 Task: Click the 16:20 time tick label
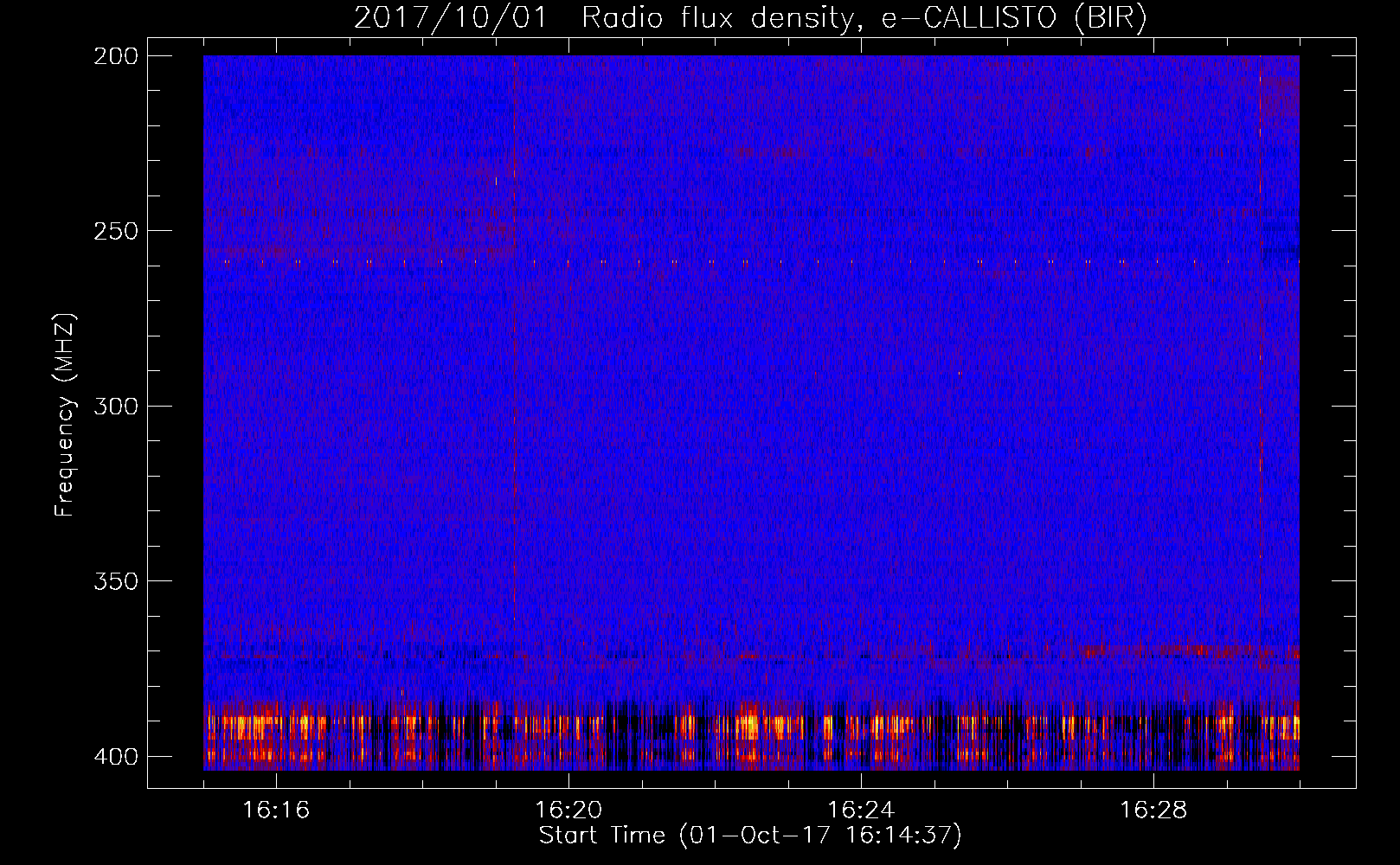[x=568, y=810]
